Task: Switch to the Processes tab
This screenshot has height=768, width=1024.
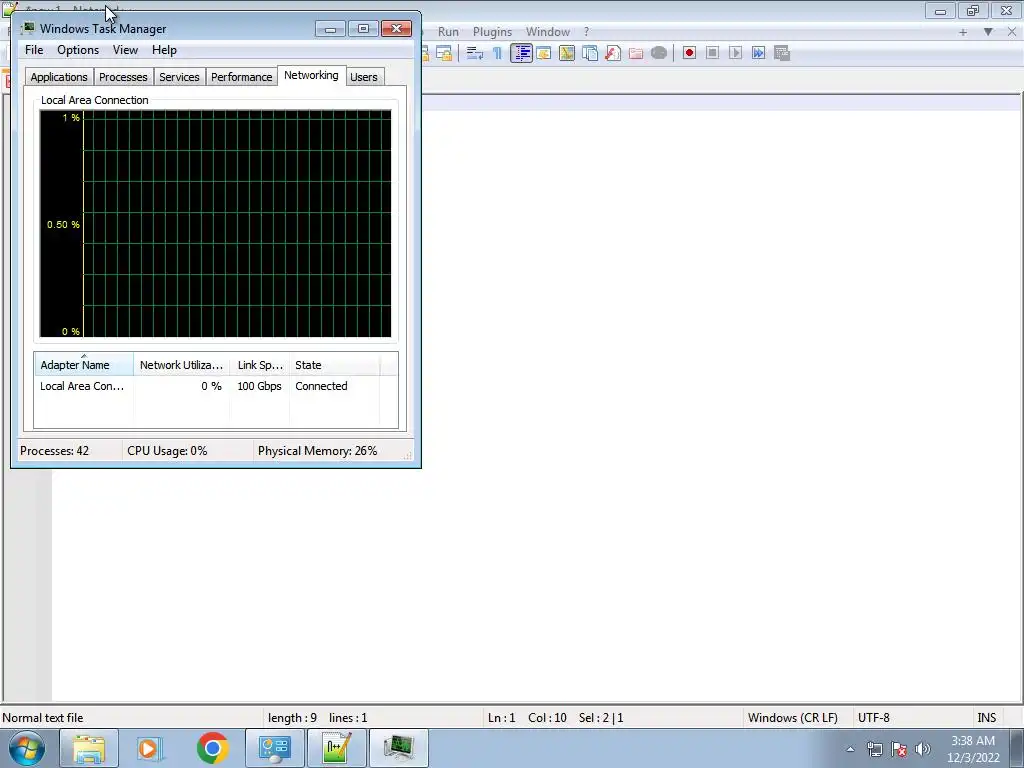Action: 123,77
